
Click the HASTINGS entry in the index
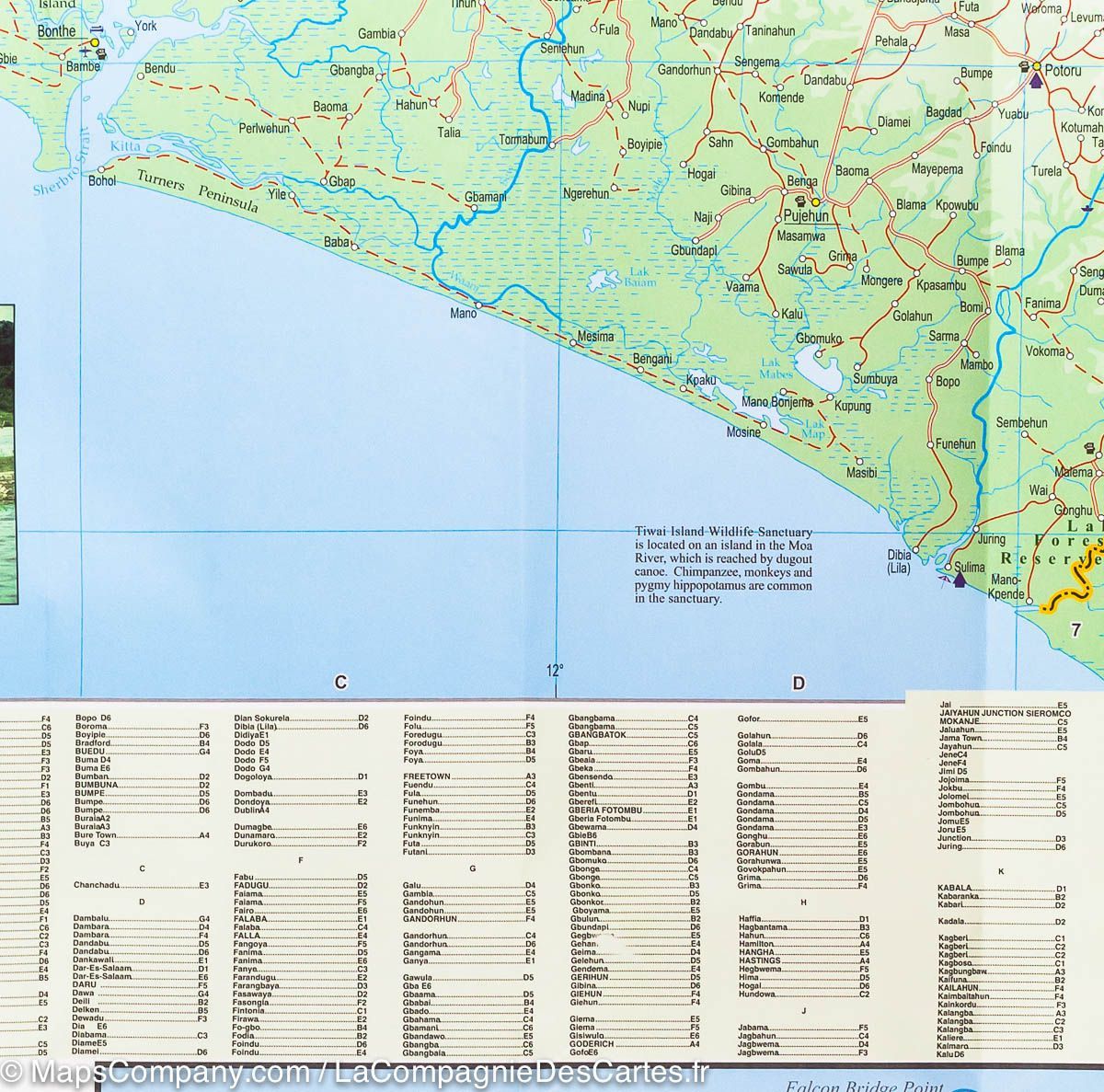(x=760, y=960)
